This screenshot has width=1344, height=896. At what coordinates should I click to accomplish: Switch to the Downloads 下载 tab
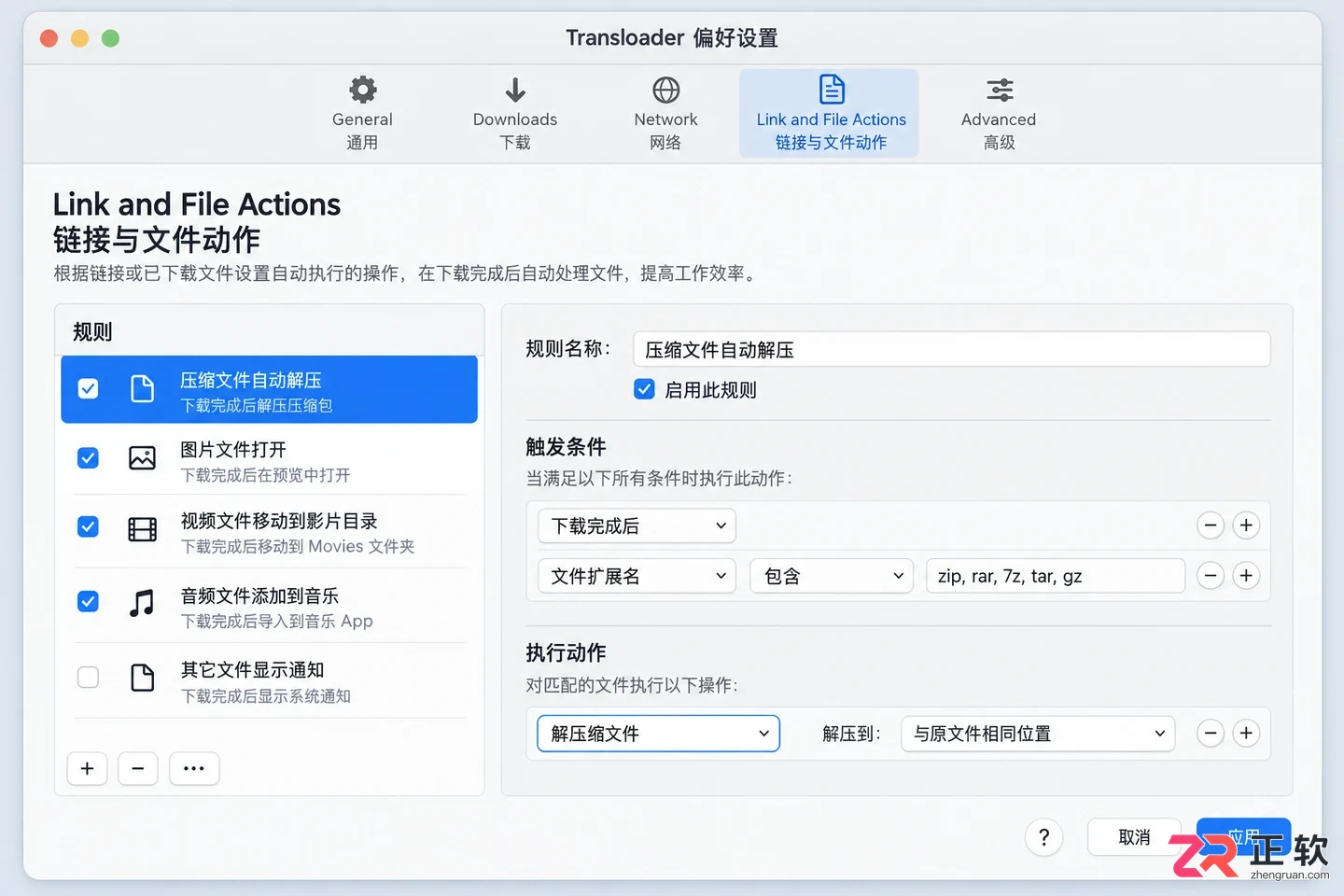point(515,114)
